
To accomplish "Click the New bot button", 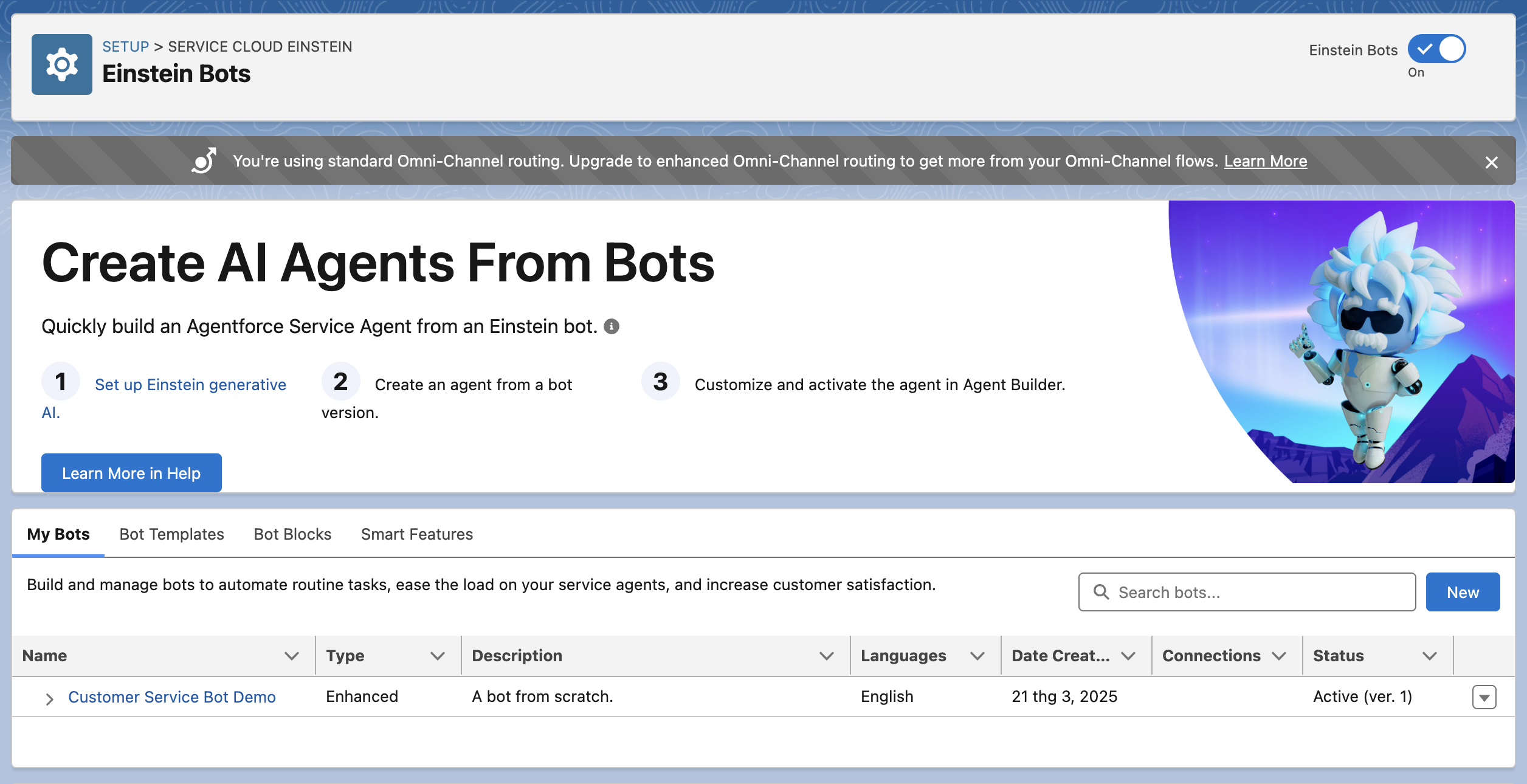I will (x=1463, y=592).
